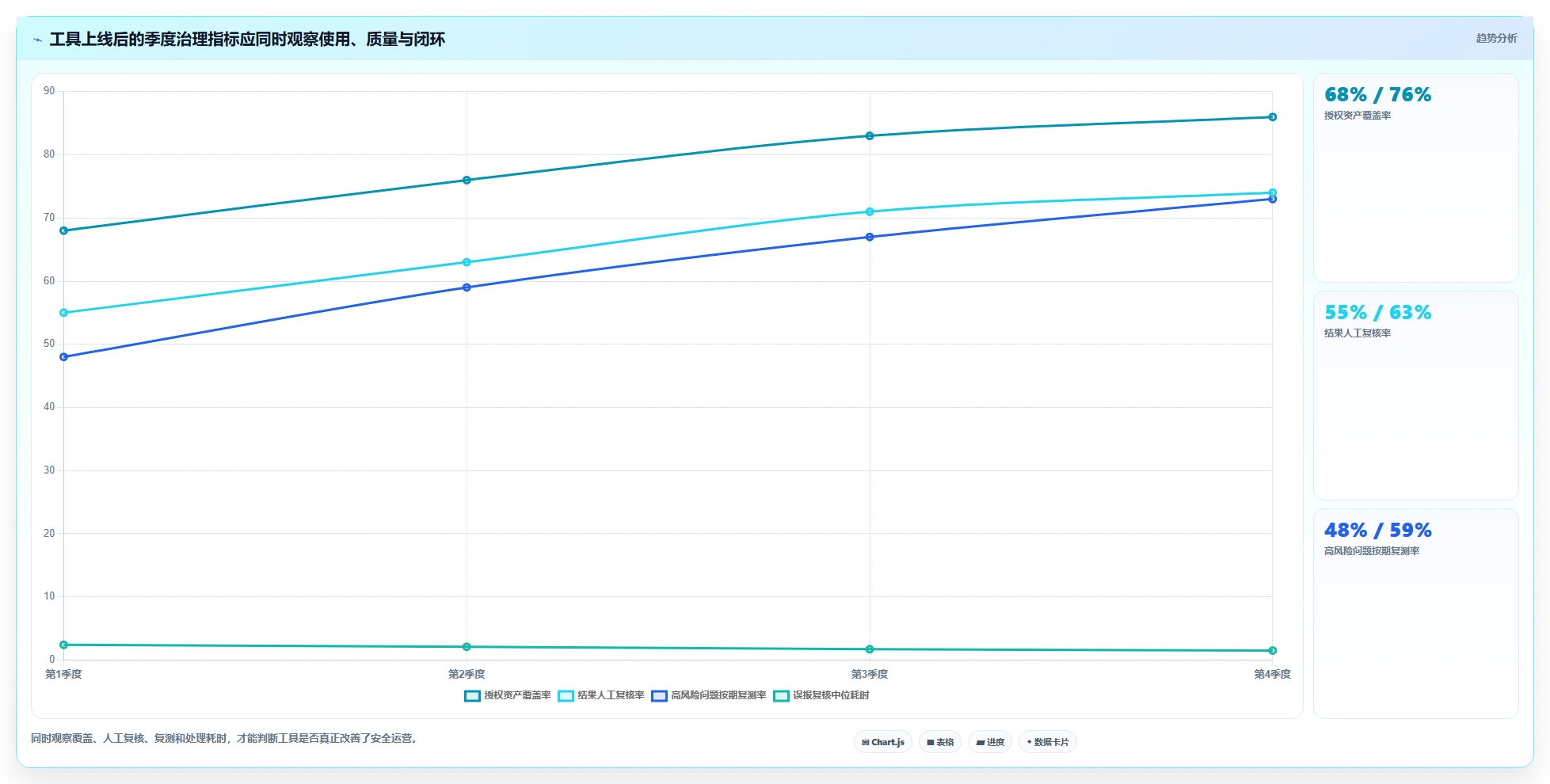1550x784 pixels.
Task: Click 授权资产覆盖率 data point at 第3季度
Action: click(870, 136)
